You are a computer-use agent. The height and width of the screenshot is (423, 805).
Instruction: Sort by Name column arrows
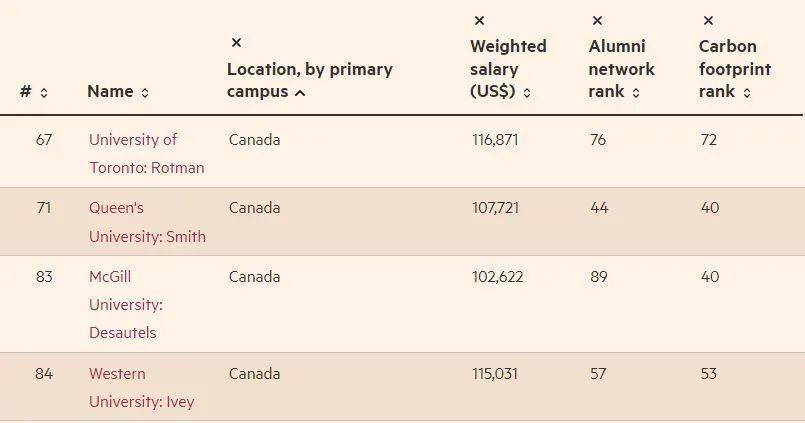[x=145, y=93]
